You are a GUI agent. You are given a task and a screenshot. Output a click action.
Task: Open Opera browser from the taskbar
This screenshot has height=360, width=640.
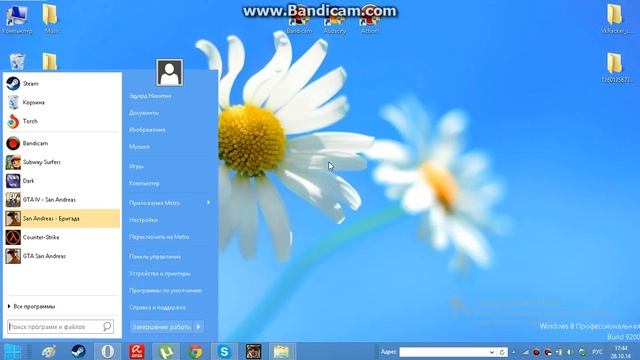[x=108, y=351]
